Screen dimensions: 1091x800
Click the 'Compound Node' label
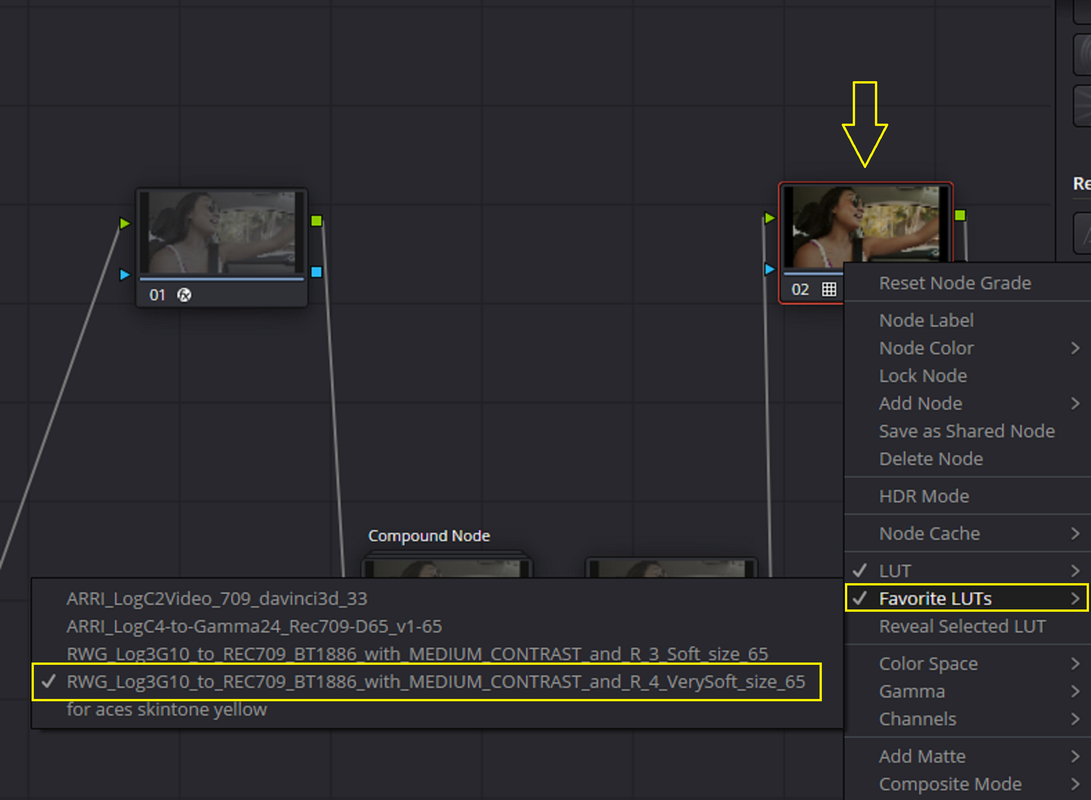coord(429,536)
